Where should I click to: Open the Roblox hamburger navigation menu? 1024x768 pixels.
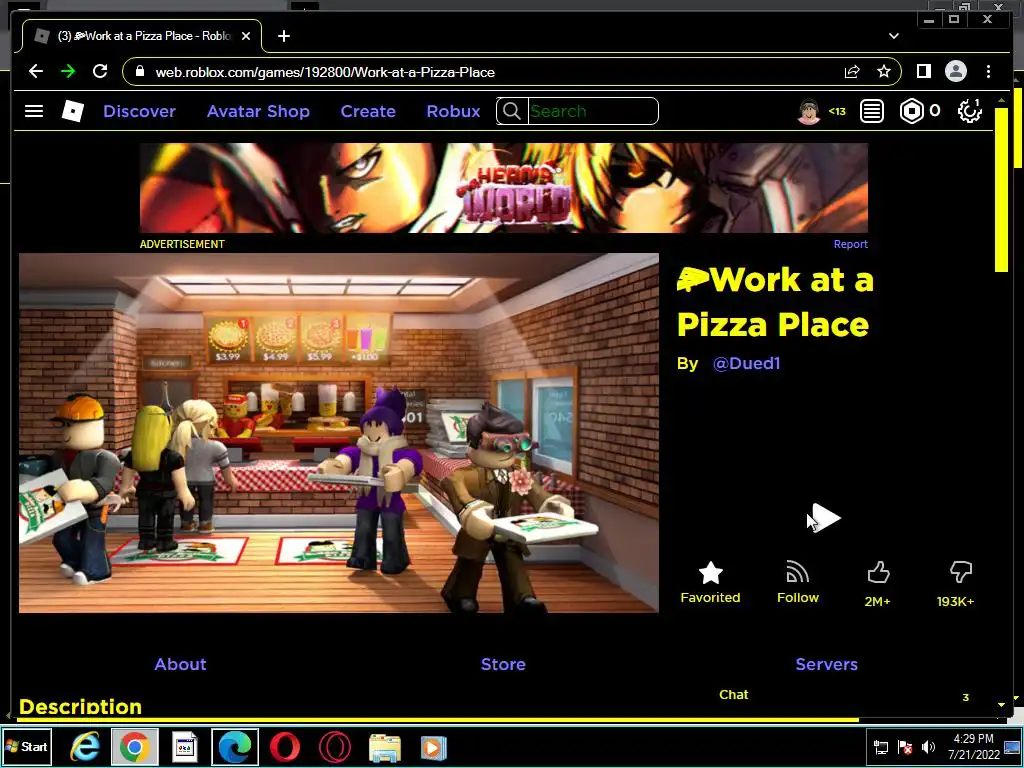click(x=34, y=111)
